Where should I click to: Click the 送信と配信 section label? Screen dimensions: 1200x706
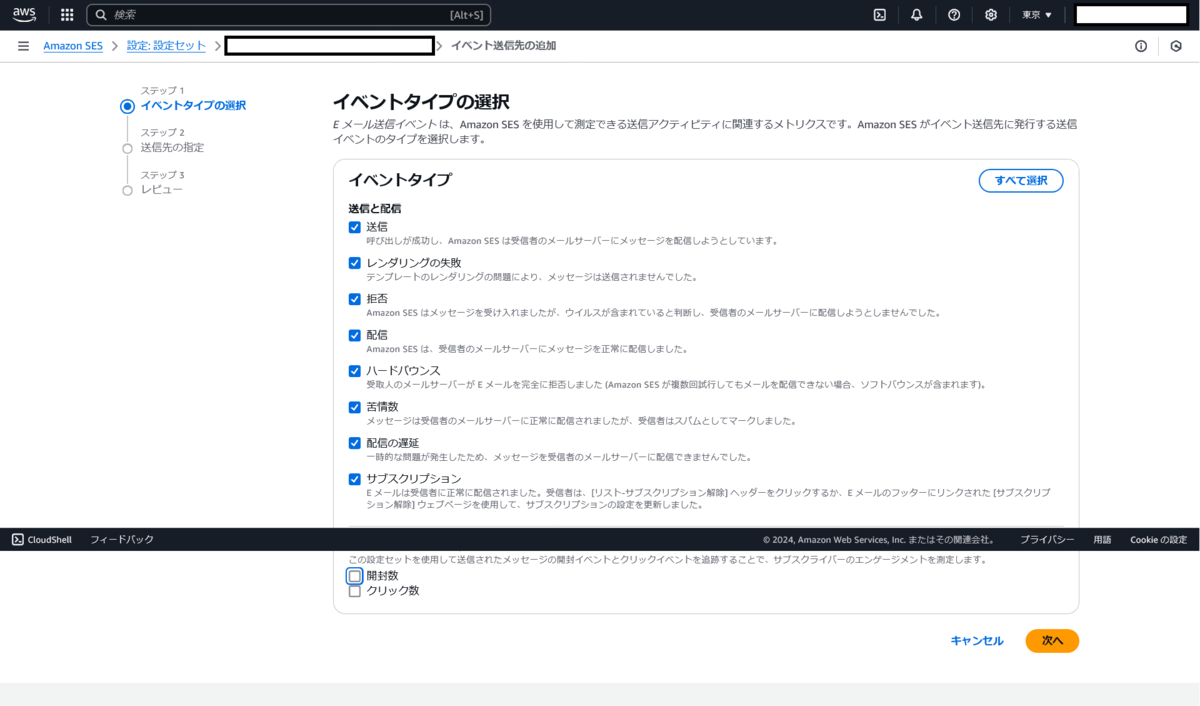pyautogui.click(x=374, y=208)
